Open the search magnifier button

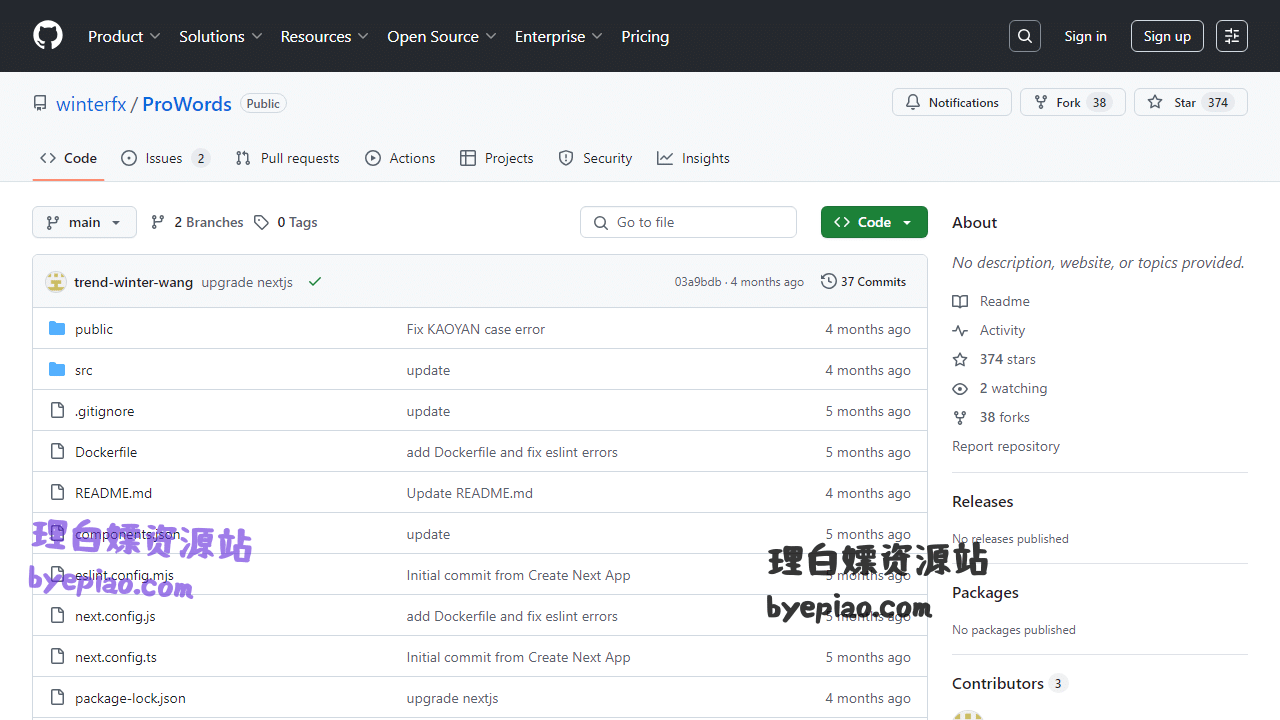pos(1025,36)
